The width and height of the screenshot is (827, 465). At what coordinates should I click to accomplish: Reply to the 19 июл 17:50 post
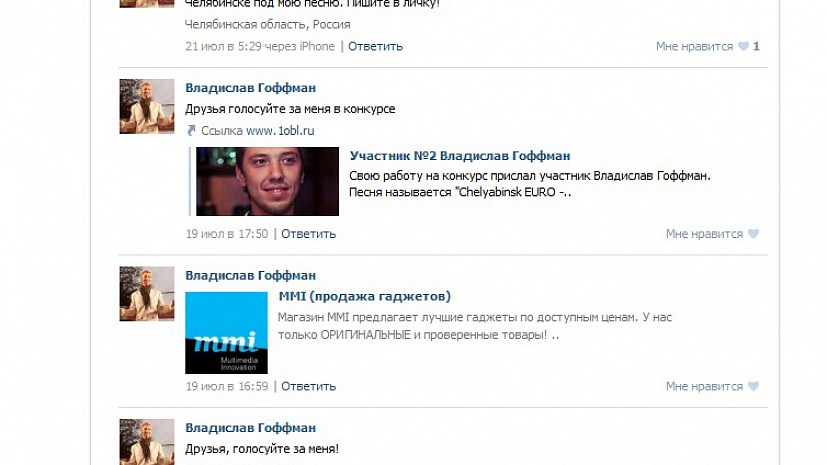point(308,234)
